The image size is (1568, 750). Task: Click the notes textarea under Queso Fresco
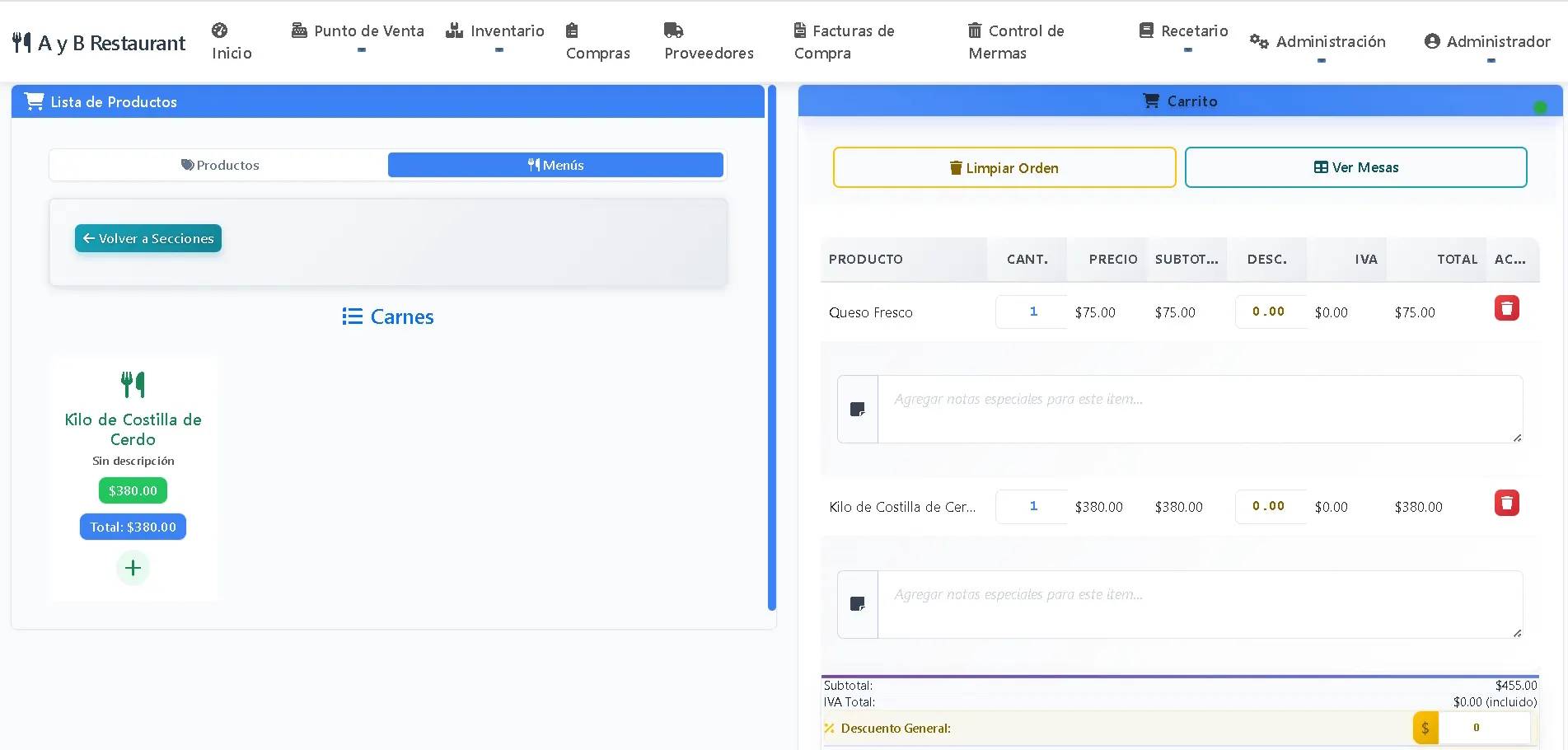tap(1200, 410)
